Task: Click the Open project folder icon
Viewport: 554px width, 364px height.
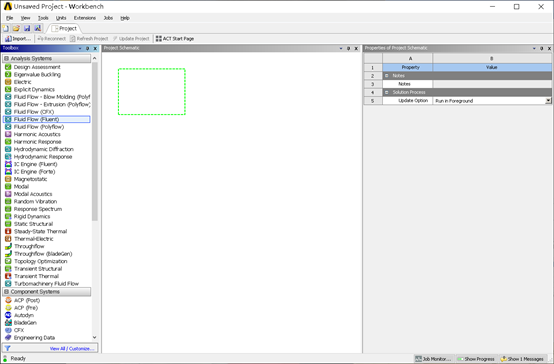Action: point(16,28)
